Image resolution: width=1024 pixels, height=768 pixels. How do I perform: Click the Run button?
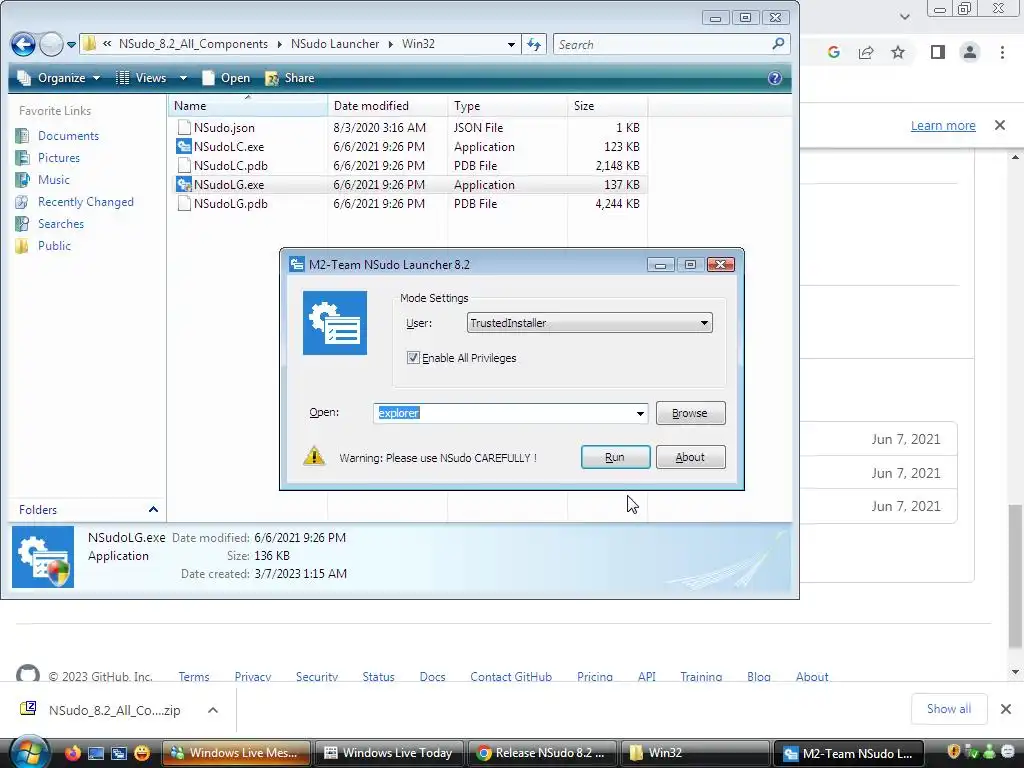point(615,457)
